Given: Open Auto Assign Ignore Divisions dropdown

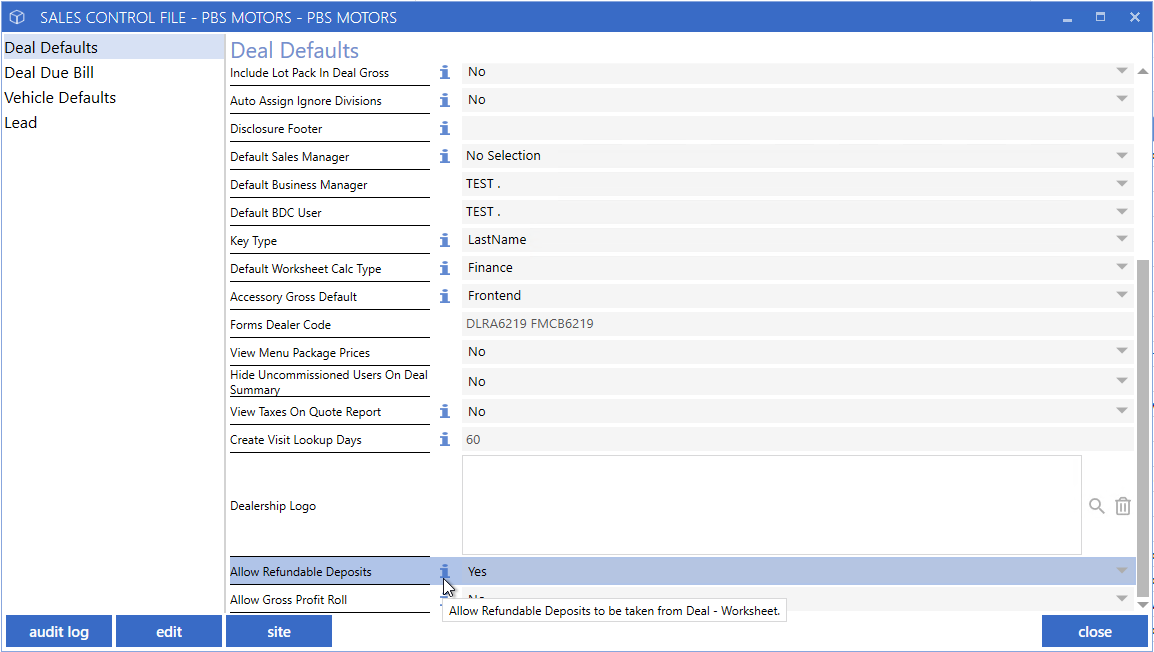Looking at the screenshot, I should 1122,99.
